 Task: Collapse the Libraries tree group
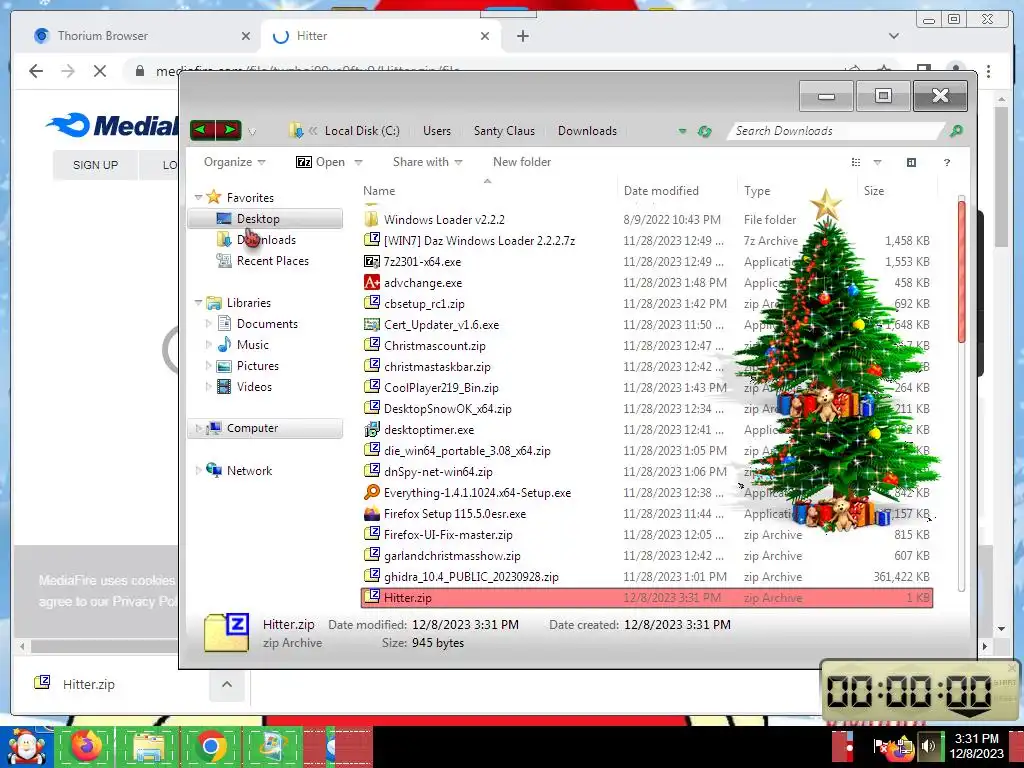pos(198,302)
